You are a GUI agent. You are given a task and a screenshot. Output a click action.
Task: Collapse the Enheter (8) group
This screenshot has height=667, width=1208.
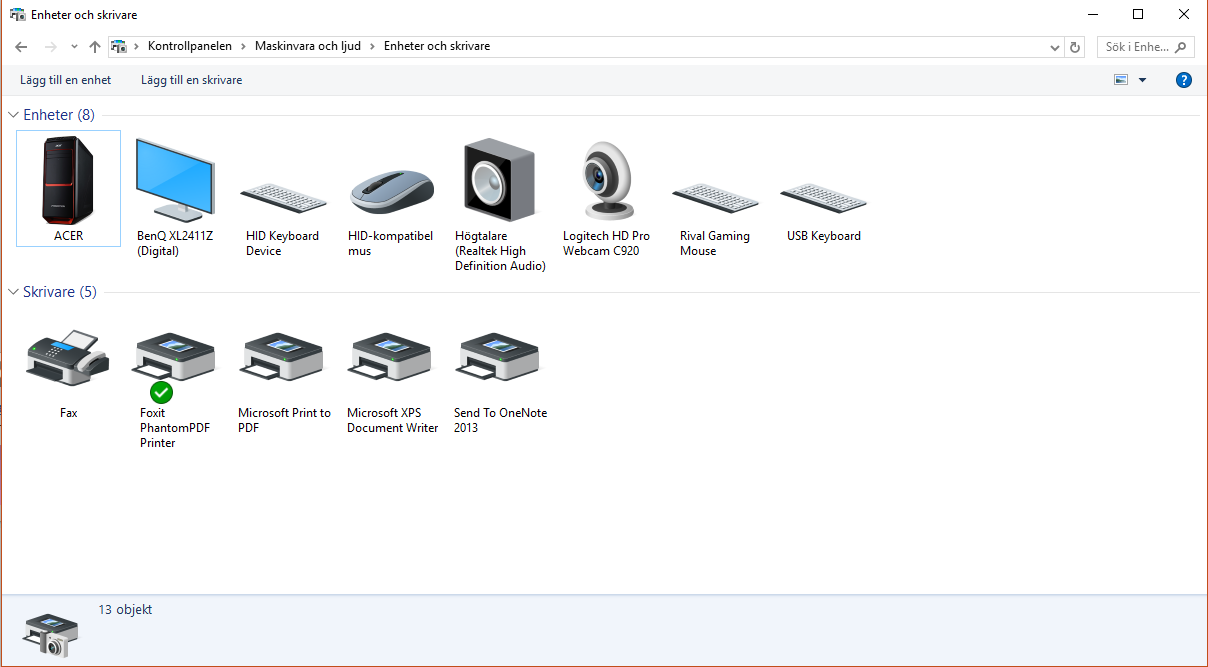click(13, 115)
